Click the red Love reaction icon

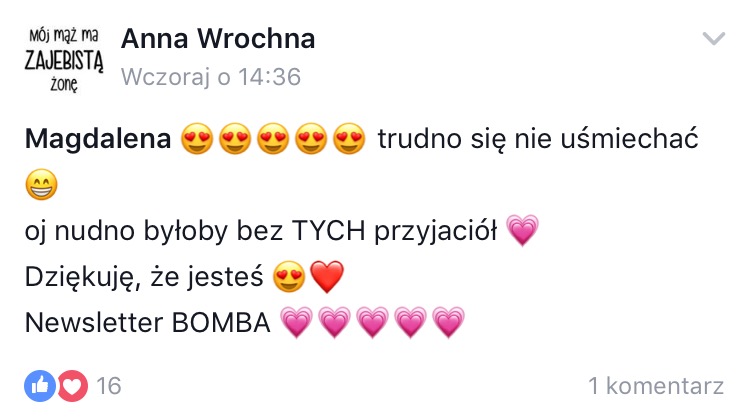pyautogui.click(x=73, y=385)
